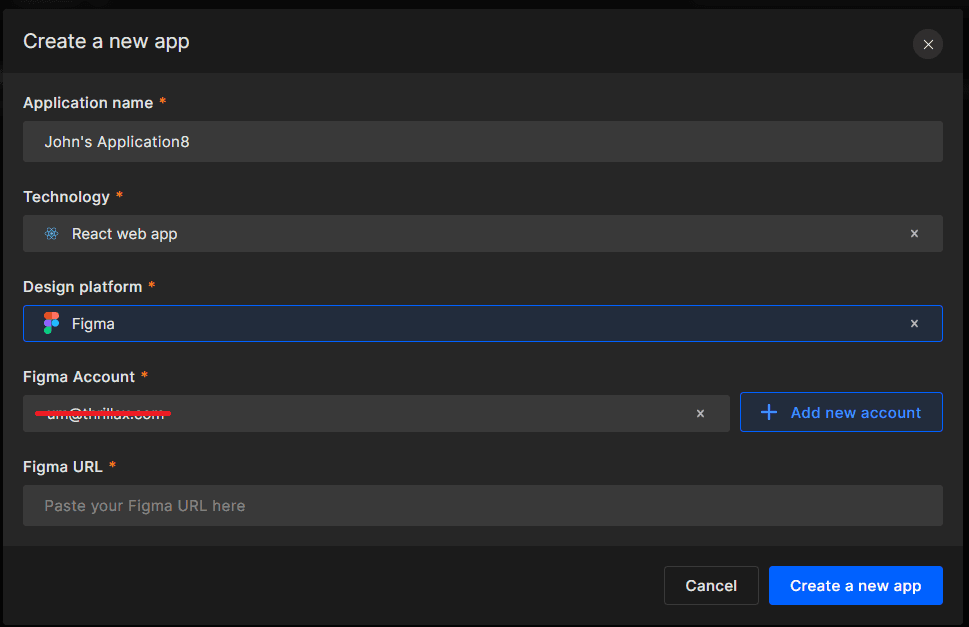Click the plus icon beside Add new account
Screen dimensions: 969x627
768,413
